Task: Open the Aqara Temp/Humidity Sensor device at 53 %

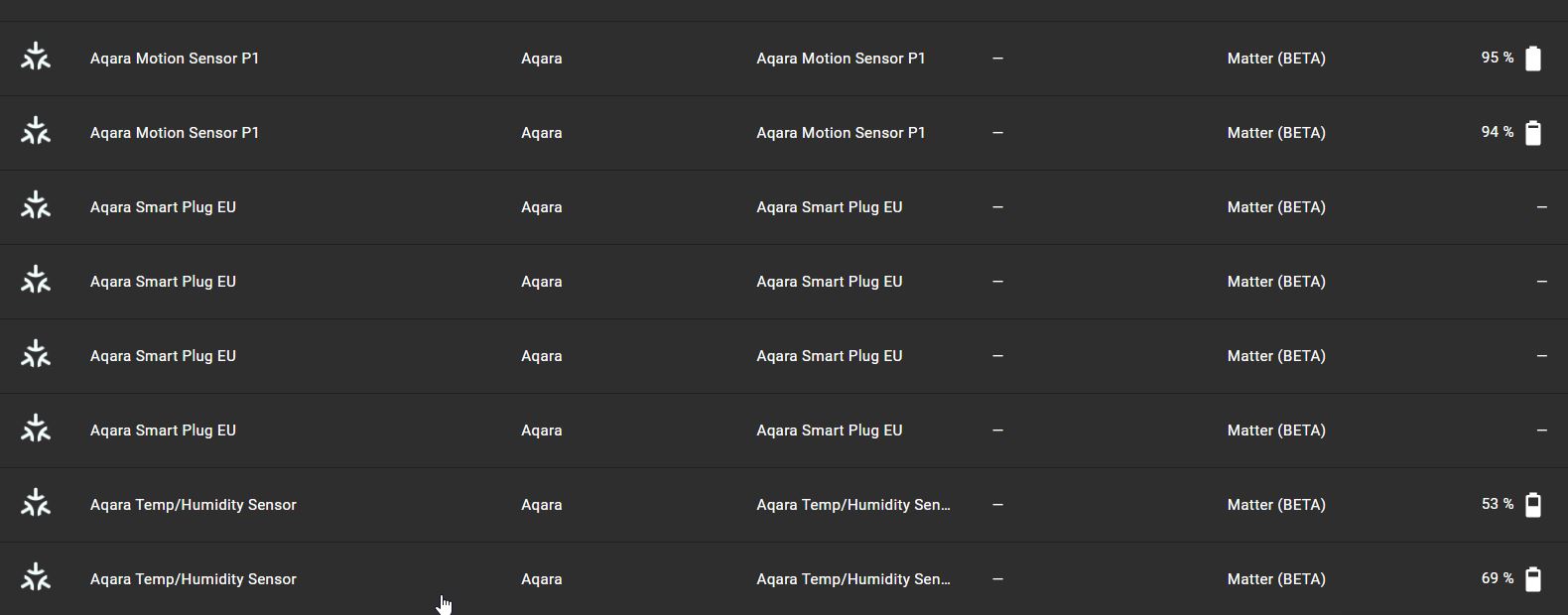Action: click(194, 505)
